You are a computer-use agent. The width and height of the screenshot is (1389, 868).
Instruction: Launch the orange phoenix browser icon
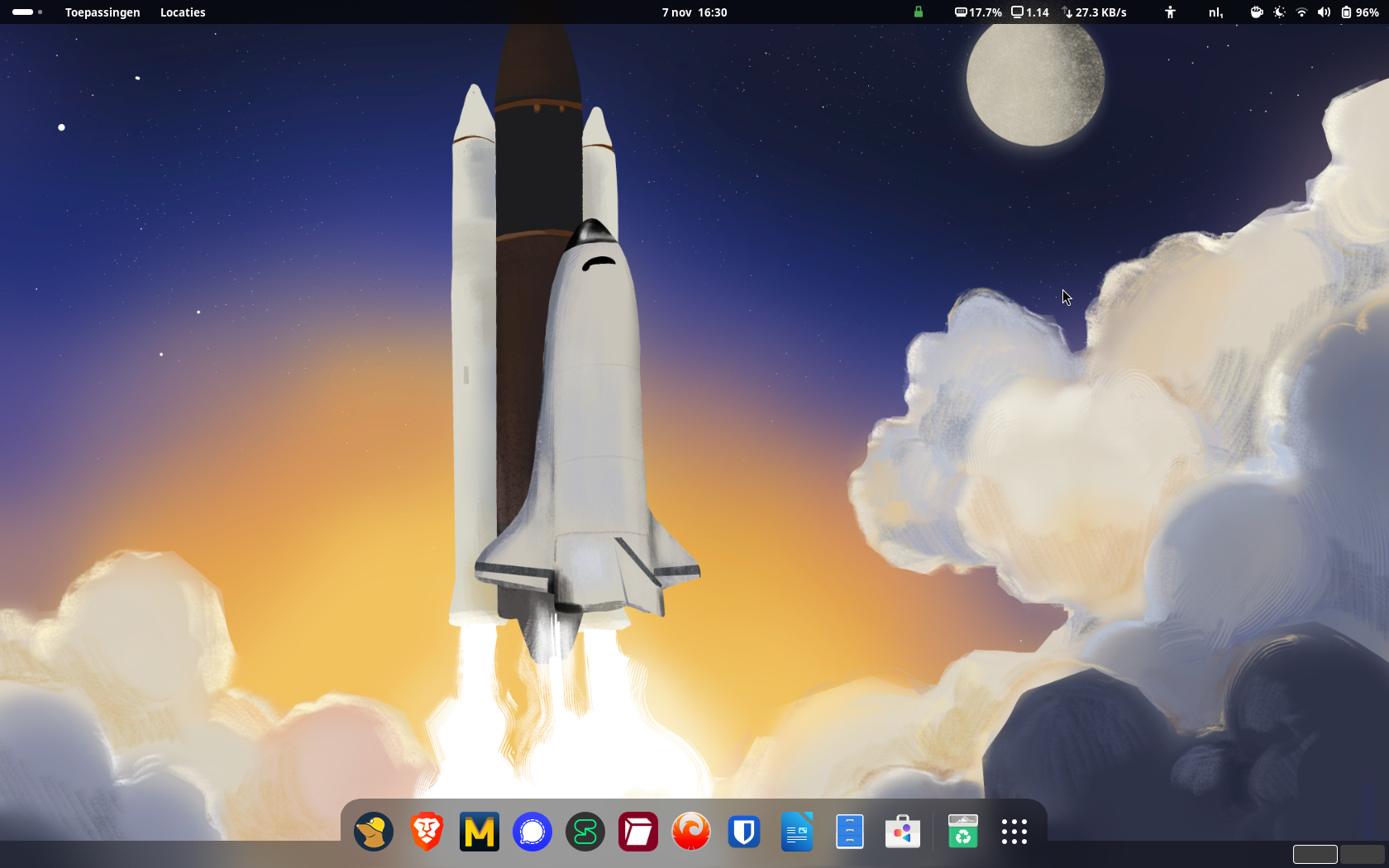pos(691,832)
